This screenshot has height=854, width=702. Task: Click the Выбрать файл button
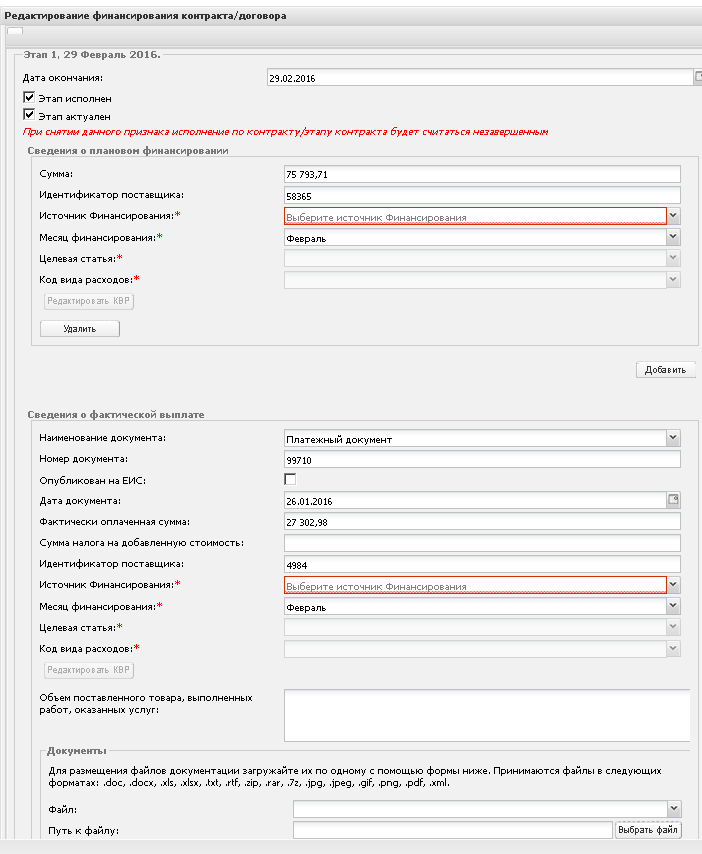pyautogui.click(x=648, y=829)
